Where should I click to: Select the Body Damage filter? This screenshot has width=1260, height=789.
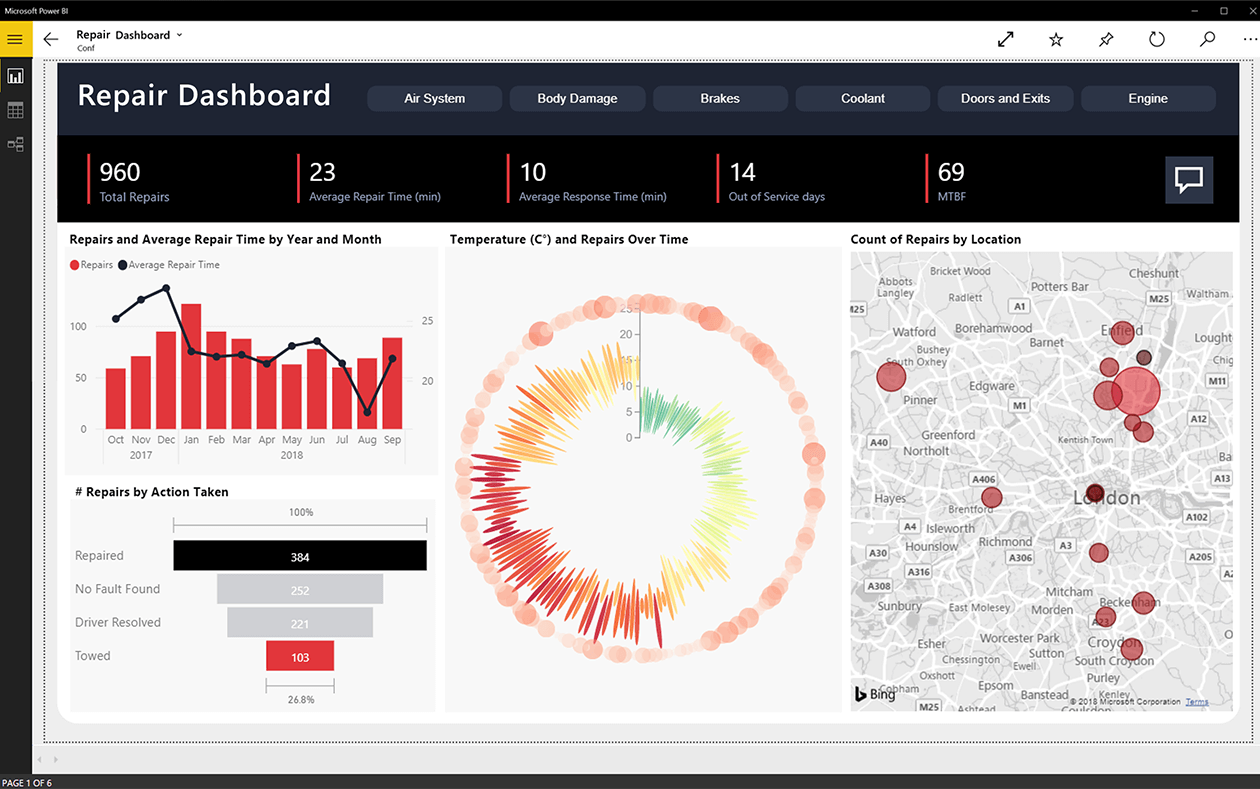(577, 98)
